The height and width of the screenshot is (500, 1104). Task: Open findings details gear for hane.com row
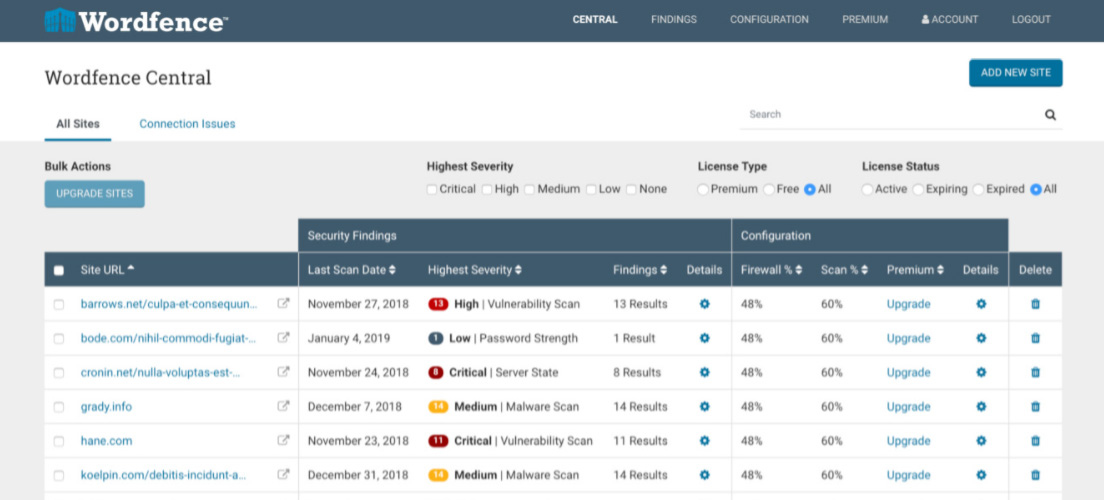point(704,441)
